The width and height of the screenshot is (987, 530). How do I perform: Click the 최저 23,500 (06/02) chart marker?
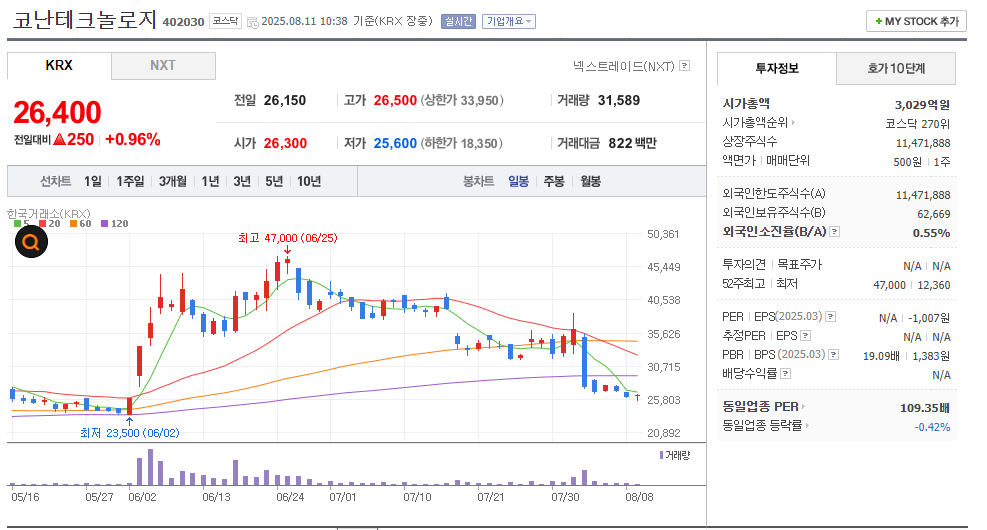pos(130,433)
